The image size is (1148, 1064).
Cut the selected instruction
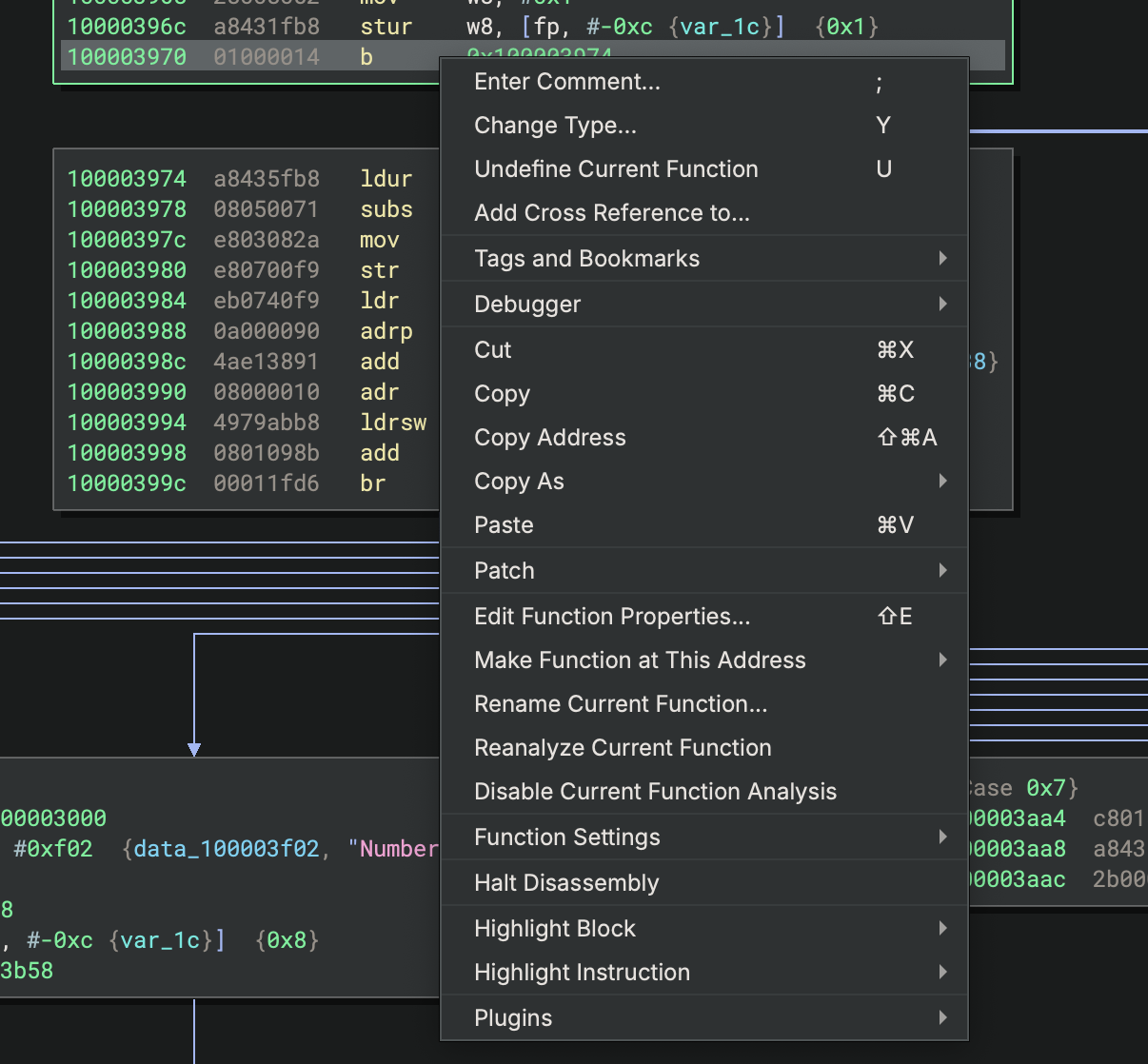tap(492, 350)
